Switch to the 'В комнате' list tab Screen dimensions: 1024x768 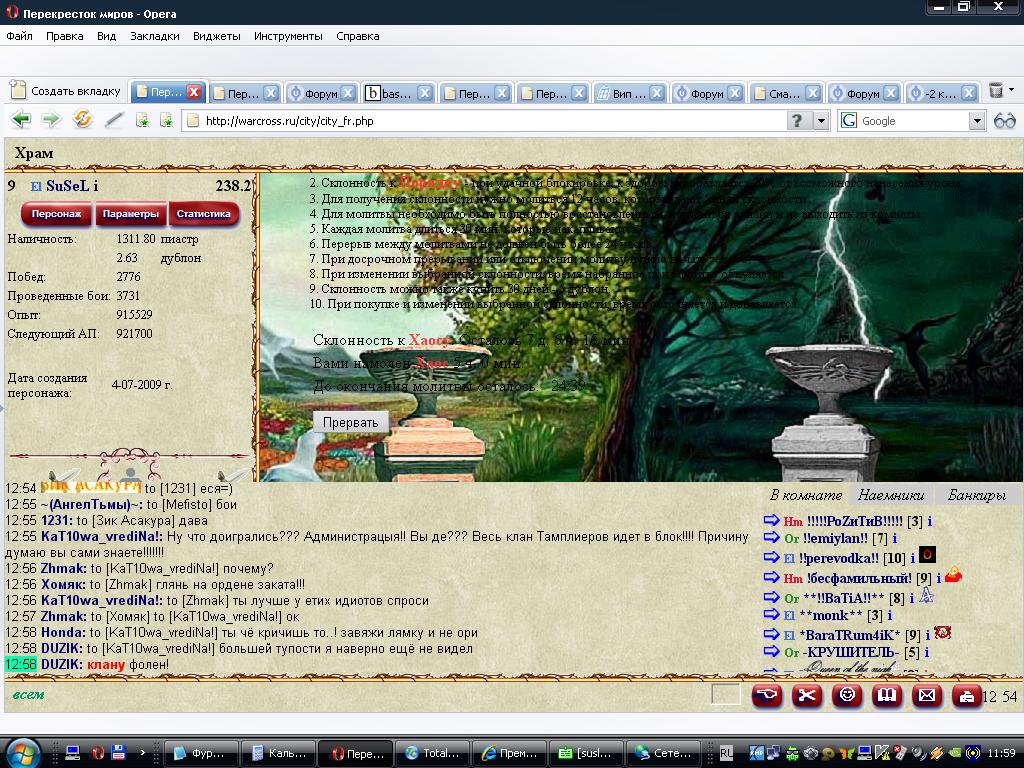(806, 495)
